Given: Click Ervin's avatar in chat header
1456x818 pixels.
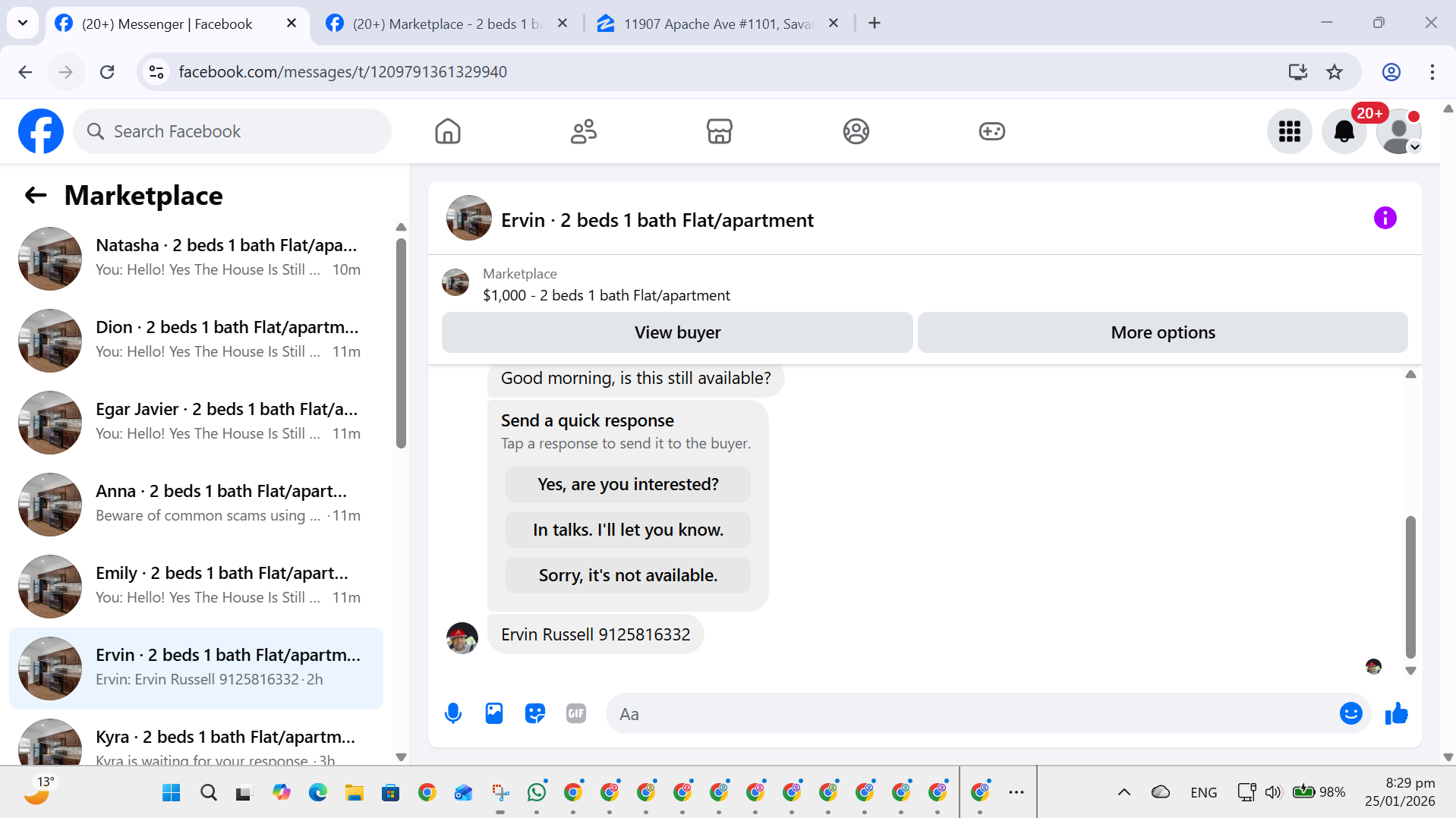Looking at the screenshot, I should [469, 219].
